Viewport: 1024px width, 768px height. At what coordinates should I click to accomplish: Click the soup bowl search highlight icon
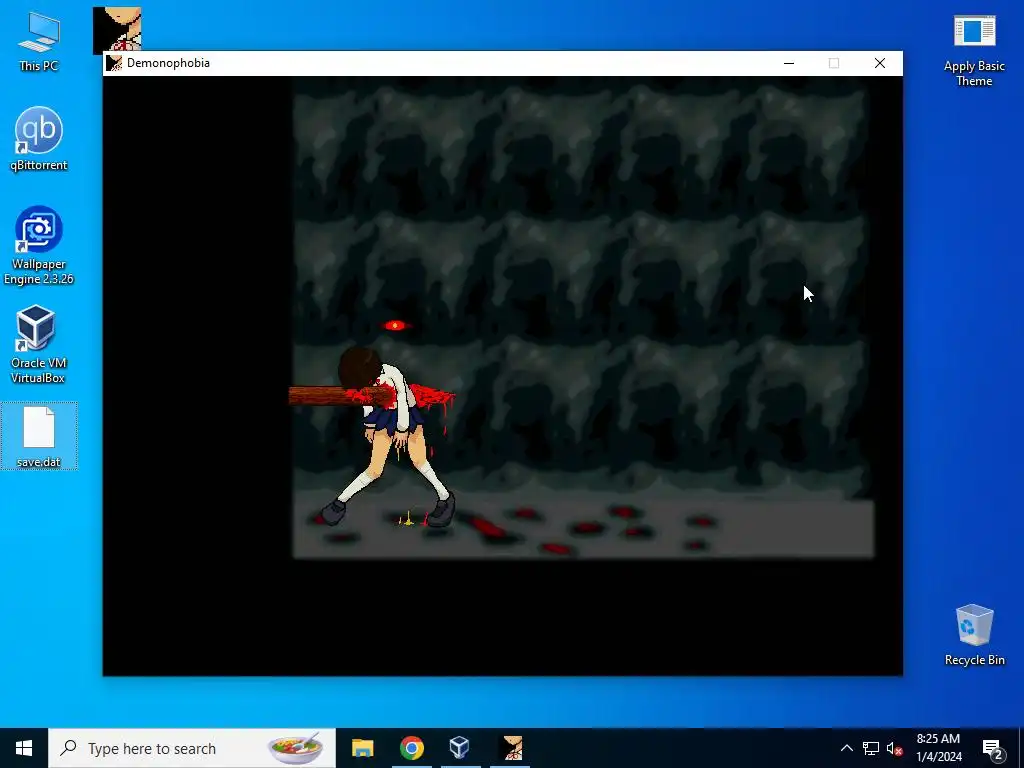[x=296, y=748]
